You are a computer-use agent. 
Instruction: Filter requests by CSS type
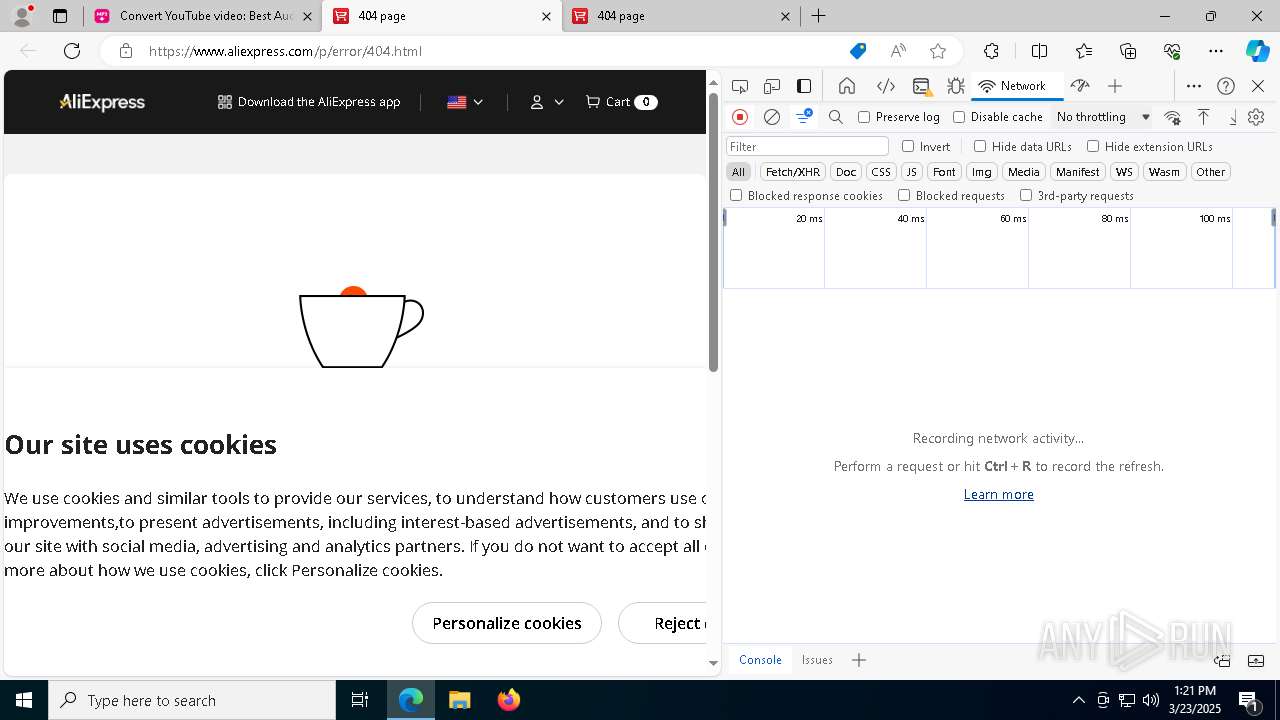[x=881, y=172]
